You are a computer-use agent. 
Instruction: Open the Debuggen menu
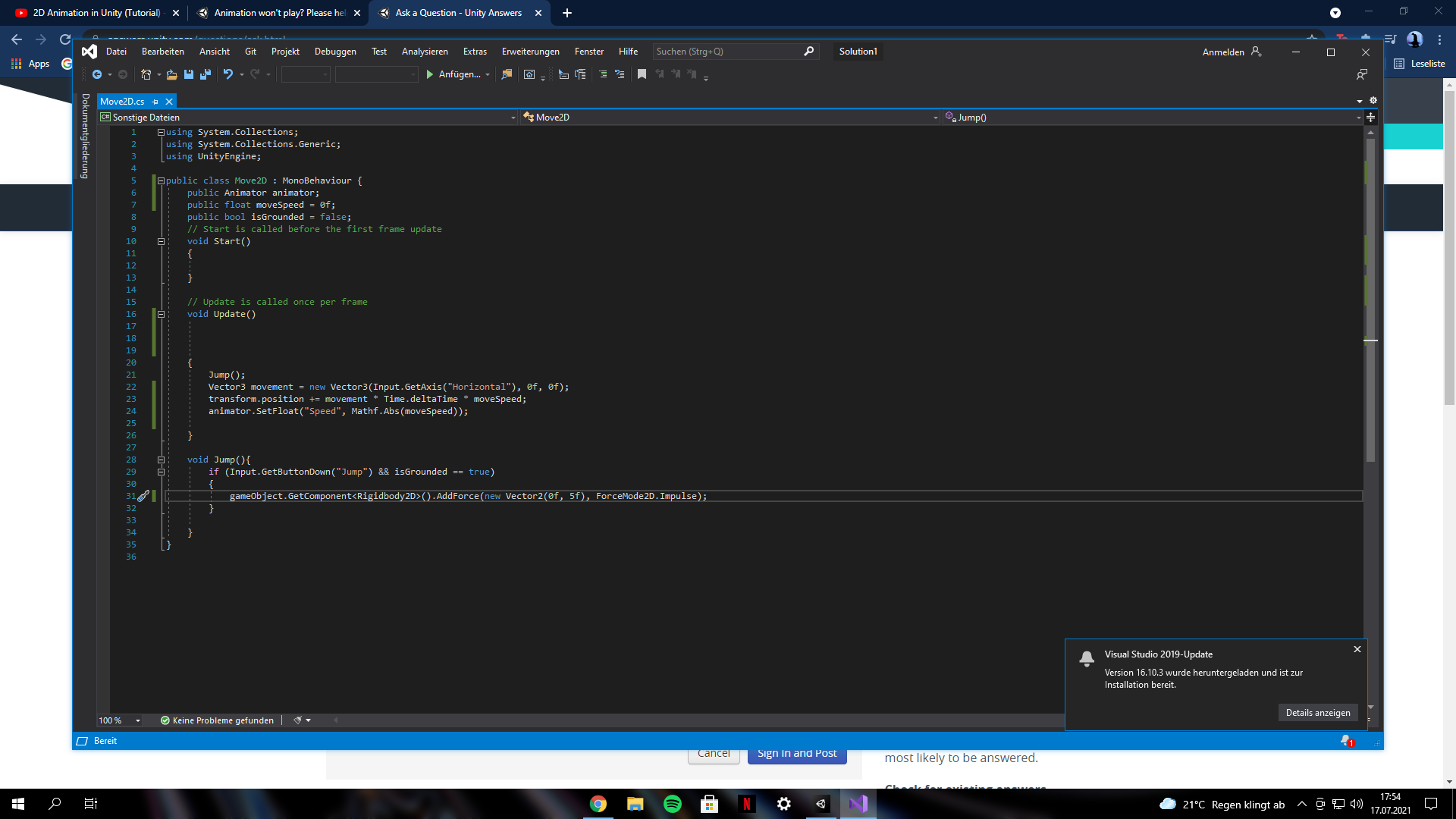tap(335, 52)
